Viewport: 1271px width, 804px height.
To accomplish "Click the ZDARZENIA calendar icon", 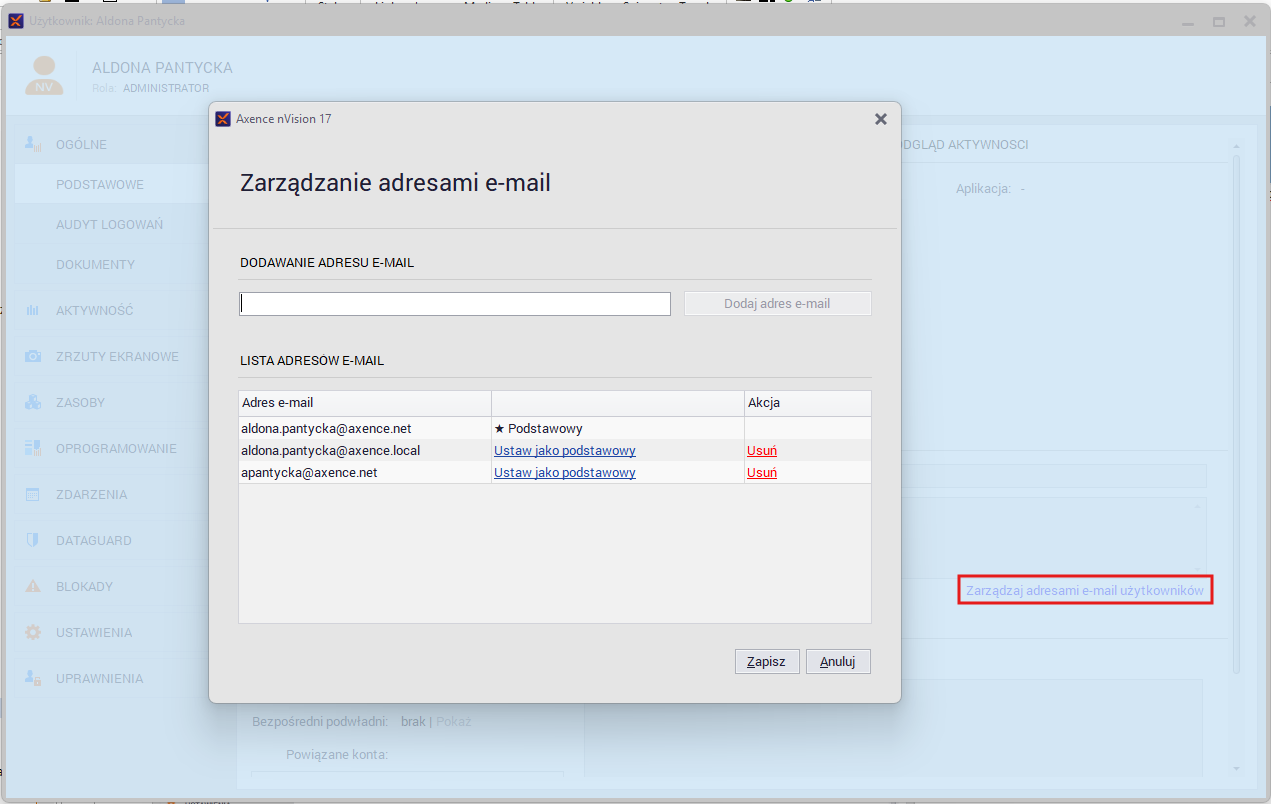I will click(33, 495).
